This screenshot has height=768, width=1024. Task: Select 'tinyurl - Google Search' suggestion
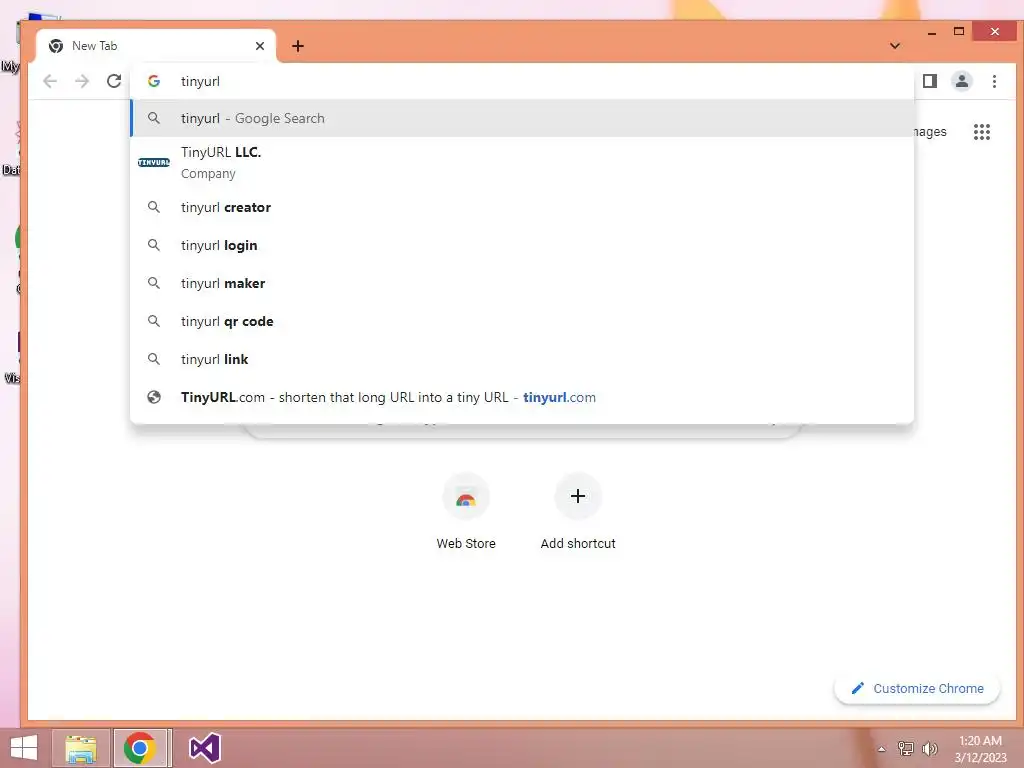pyautogui.click(x=522, y=118)
